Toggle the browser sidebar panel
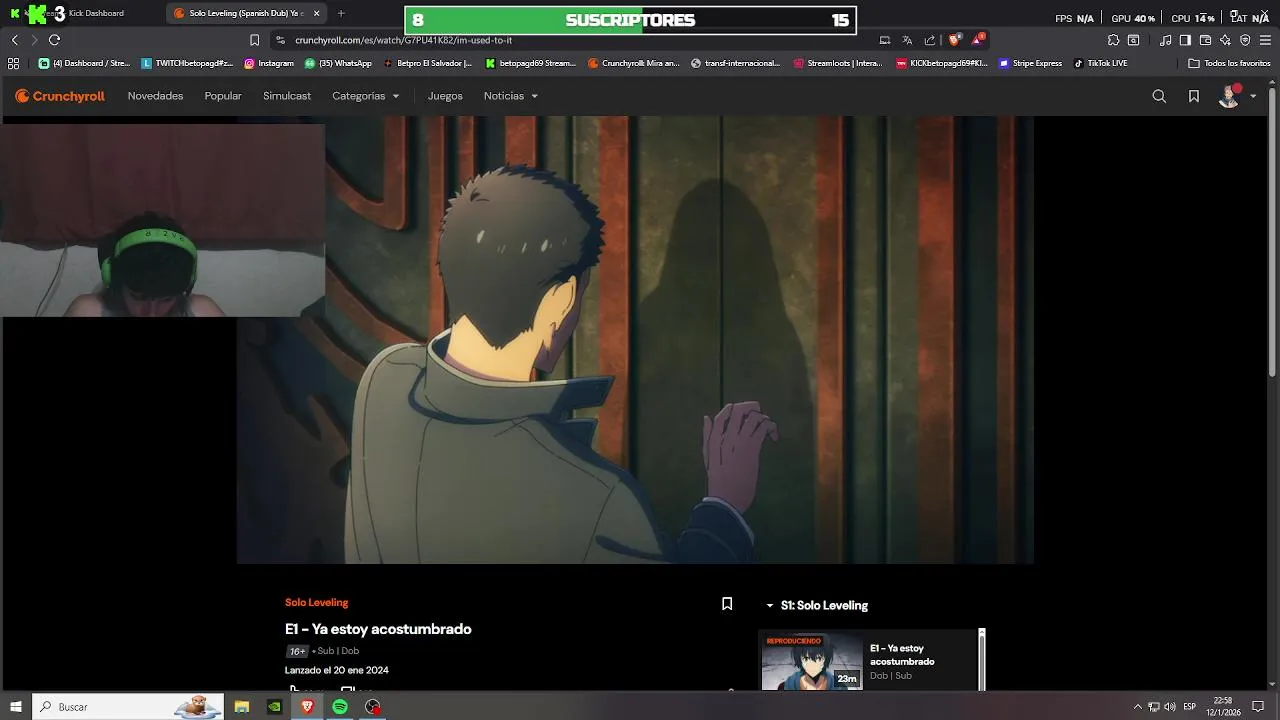Image resolution: width=1280 pixels, height=720 pixels. tap(1185, 40)
